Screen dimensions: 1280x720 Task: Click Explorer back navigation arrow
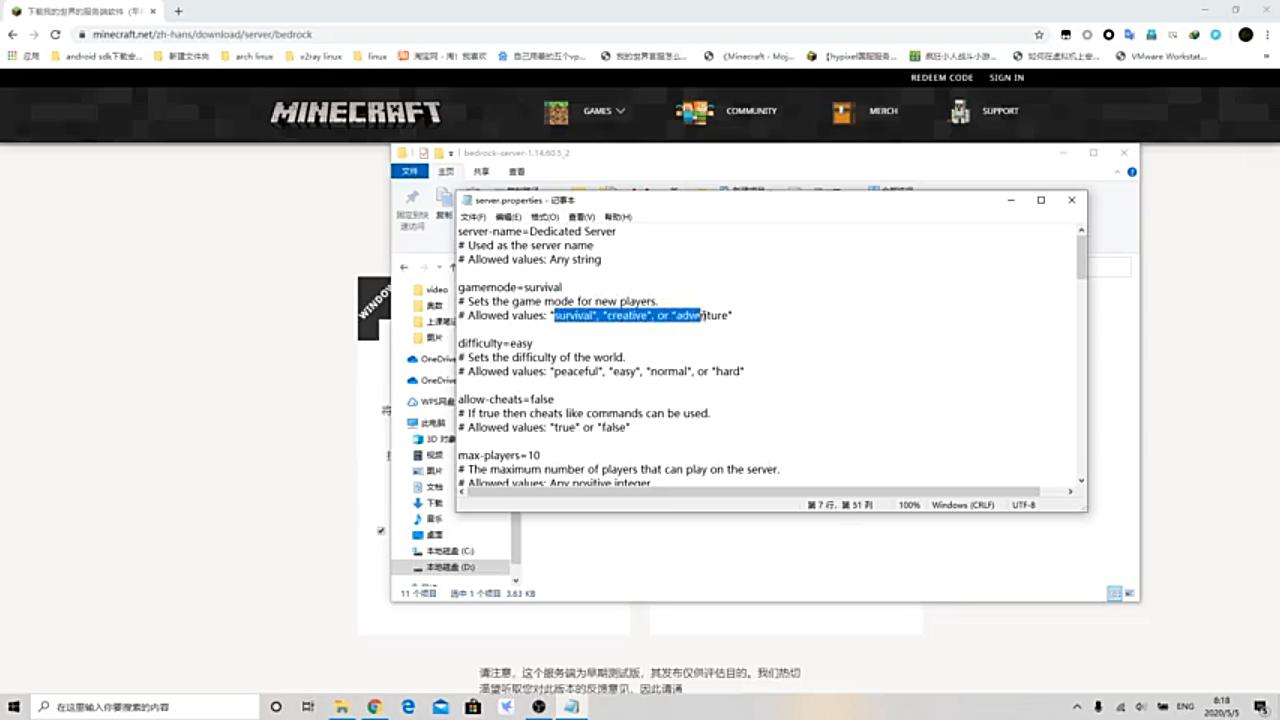click(404, 267)
